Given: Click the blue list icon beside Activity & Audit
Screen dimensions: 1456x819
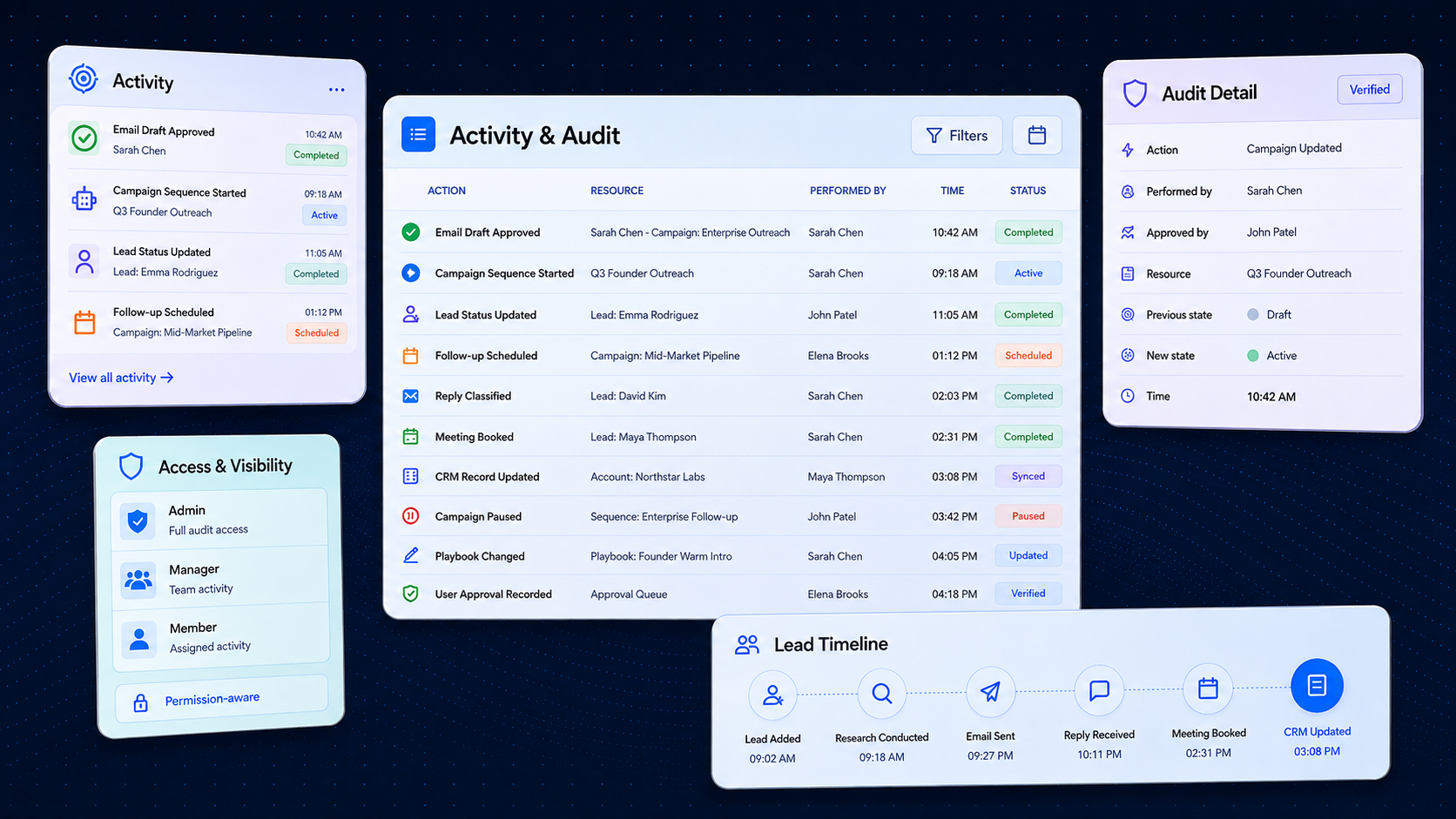Looking at the screenshot, I should click(x=418, y=135).
